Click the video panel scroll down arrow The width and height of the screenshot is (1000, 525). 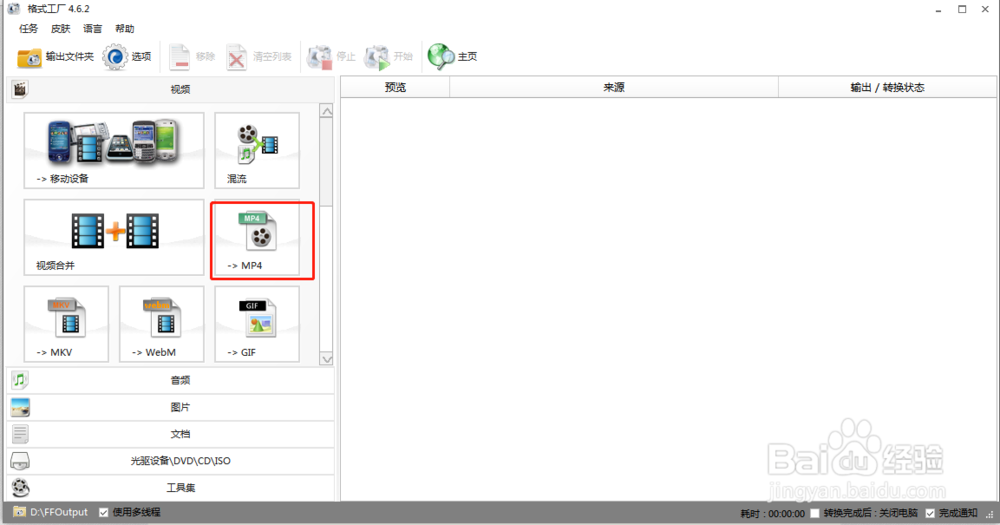coord(327,359)
